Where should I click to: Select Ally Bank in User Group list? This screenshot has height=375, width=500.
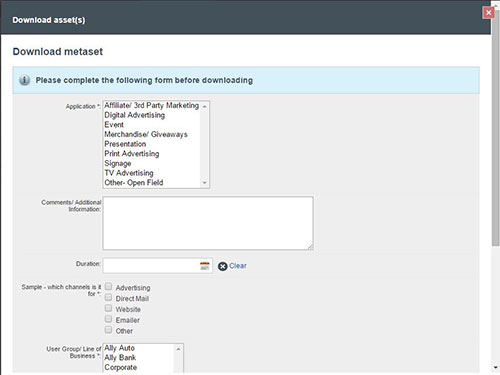139,358
